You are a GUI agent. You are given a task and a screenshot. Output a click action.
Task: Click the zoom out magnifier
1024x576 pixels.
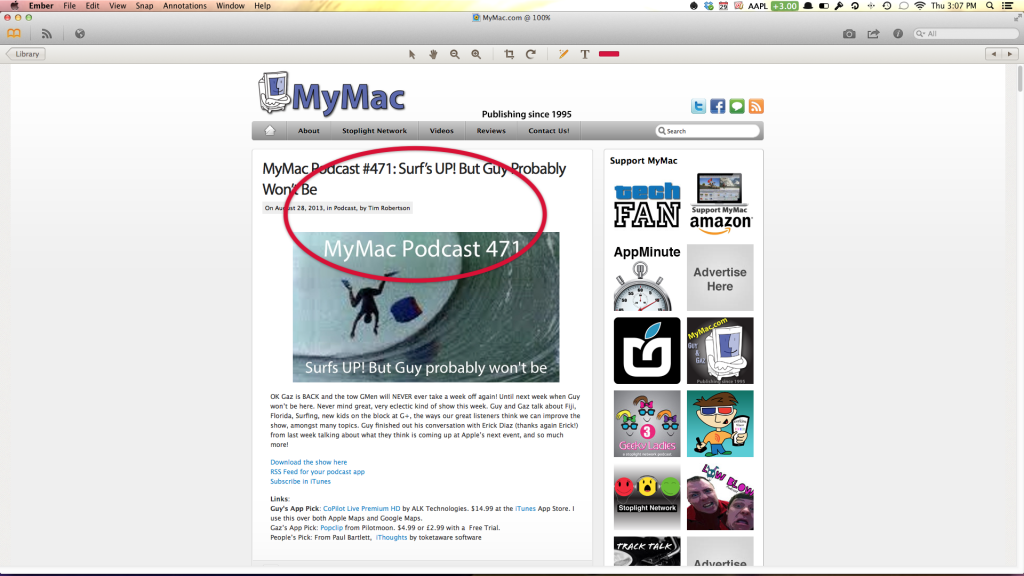click(x=455, y=54)
